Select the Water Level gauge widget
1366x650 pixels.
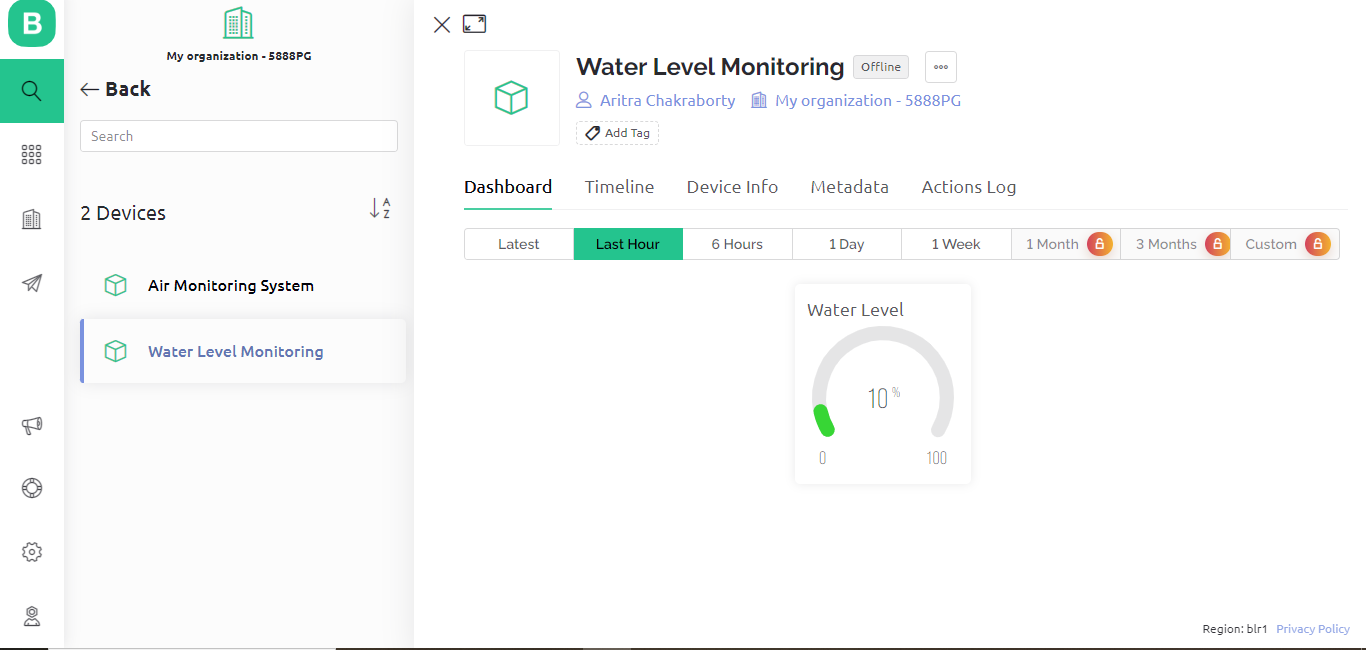point(882,383)
